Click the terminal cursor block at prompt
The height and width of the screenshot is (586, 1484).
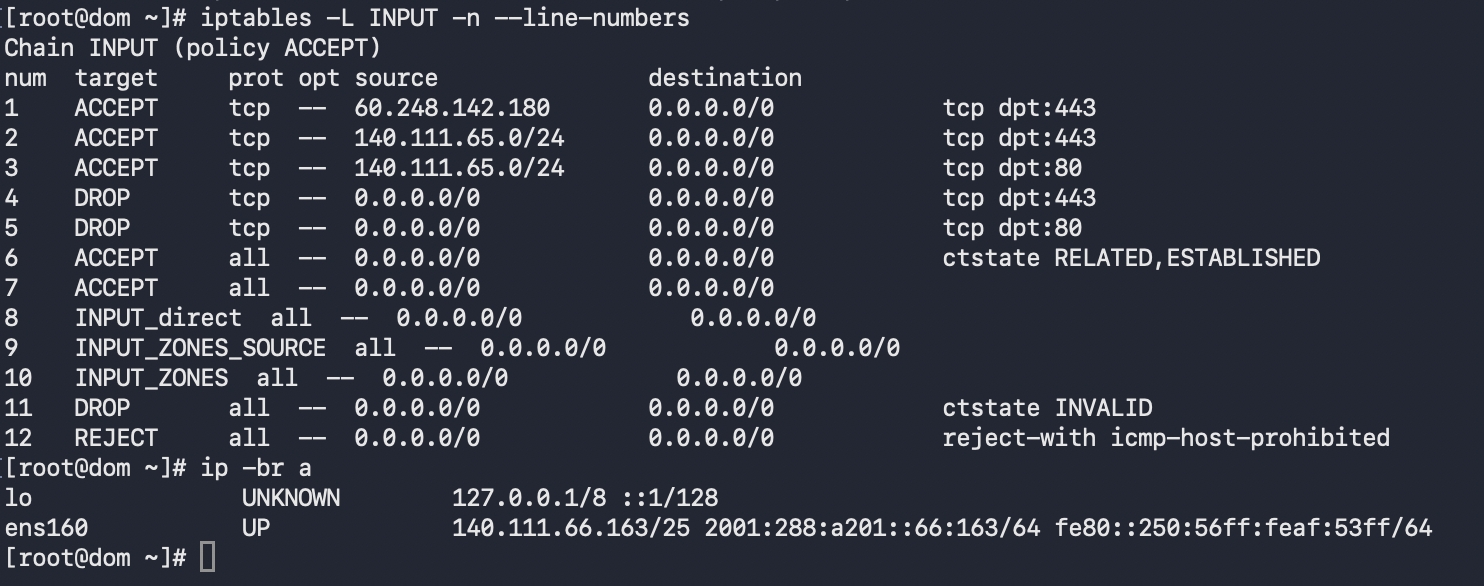(208, 557)
